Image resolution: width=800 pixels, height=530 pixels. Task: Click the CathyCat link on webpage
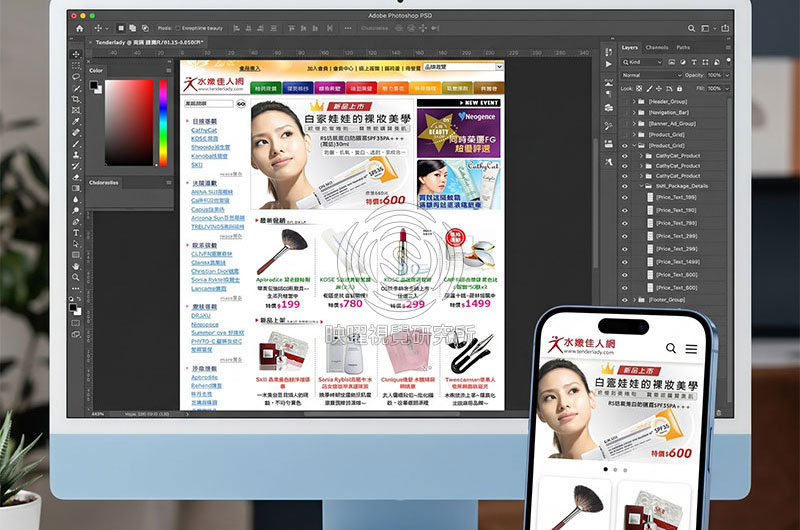[x=204, y=131]
